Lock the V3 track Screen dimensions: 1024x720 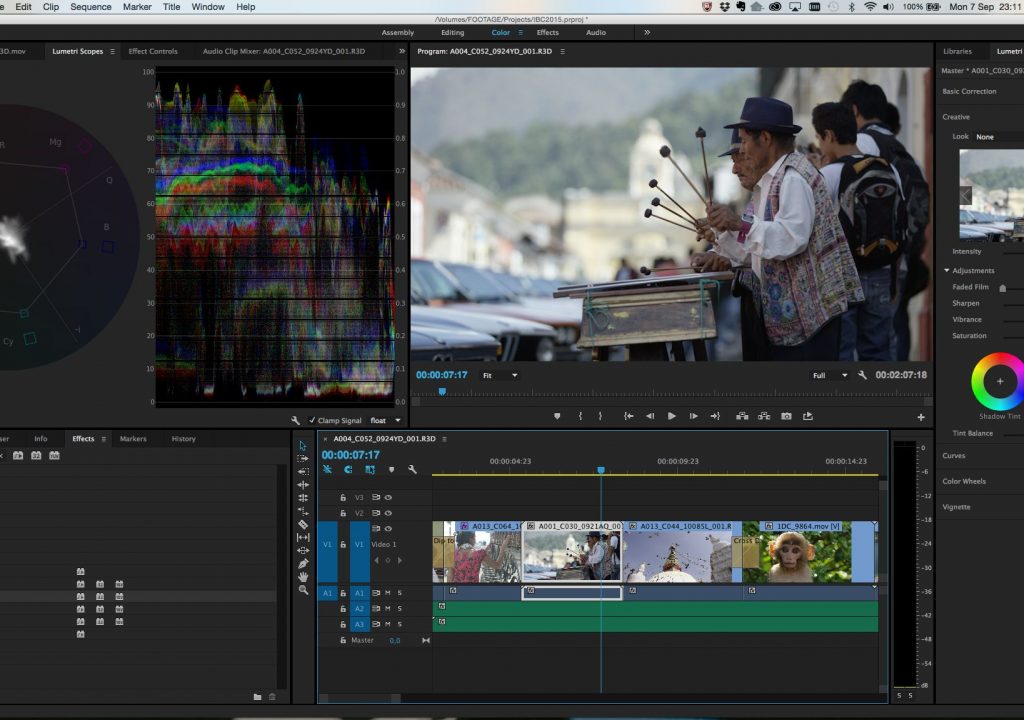(x=343, y=497)
